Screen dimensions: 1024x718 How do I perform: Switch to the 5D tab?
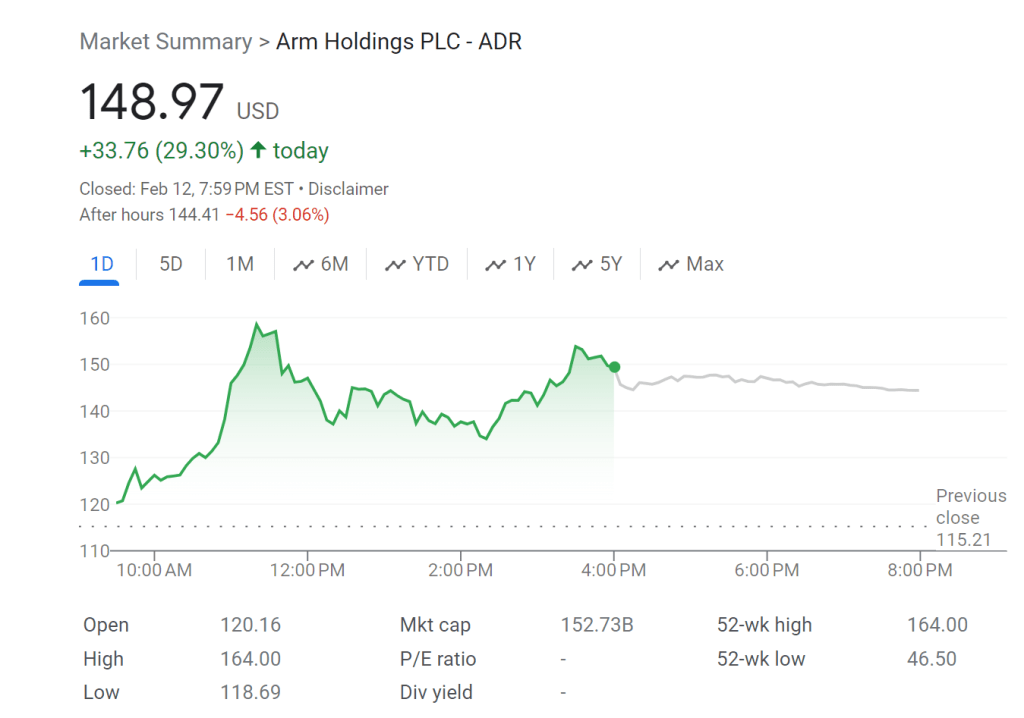pos(171,265)
